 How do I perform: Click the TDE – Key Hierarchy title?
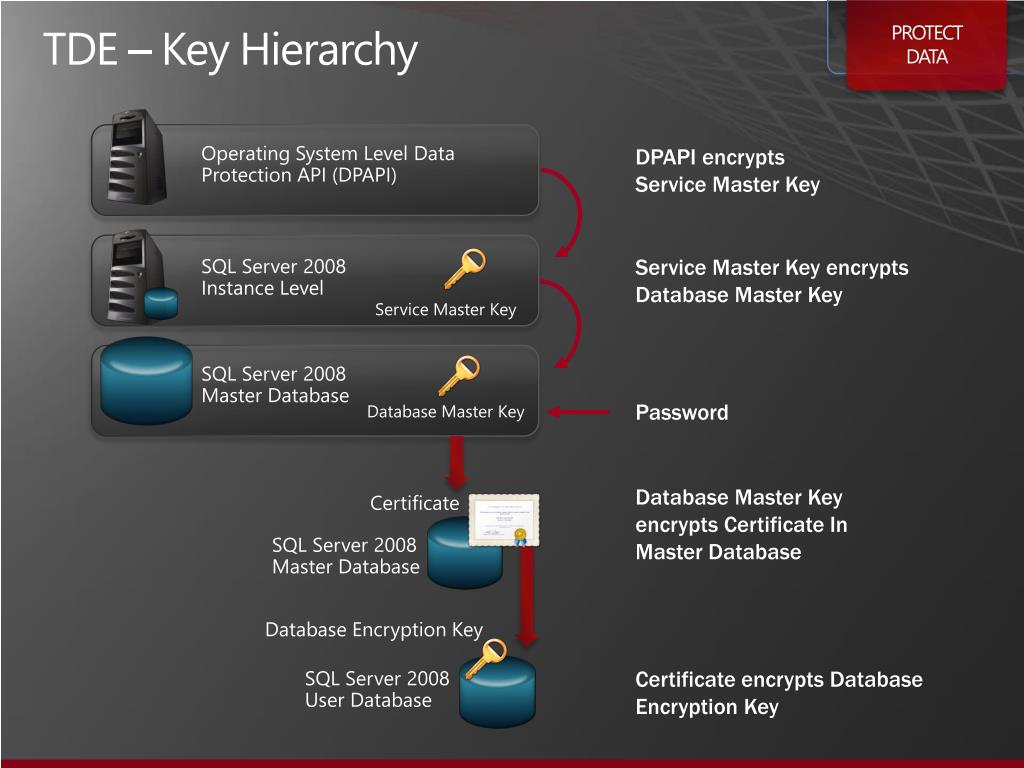pyautogui.click(x=231, y=50)
